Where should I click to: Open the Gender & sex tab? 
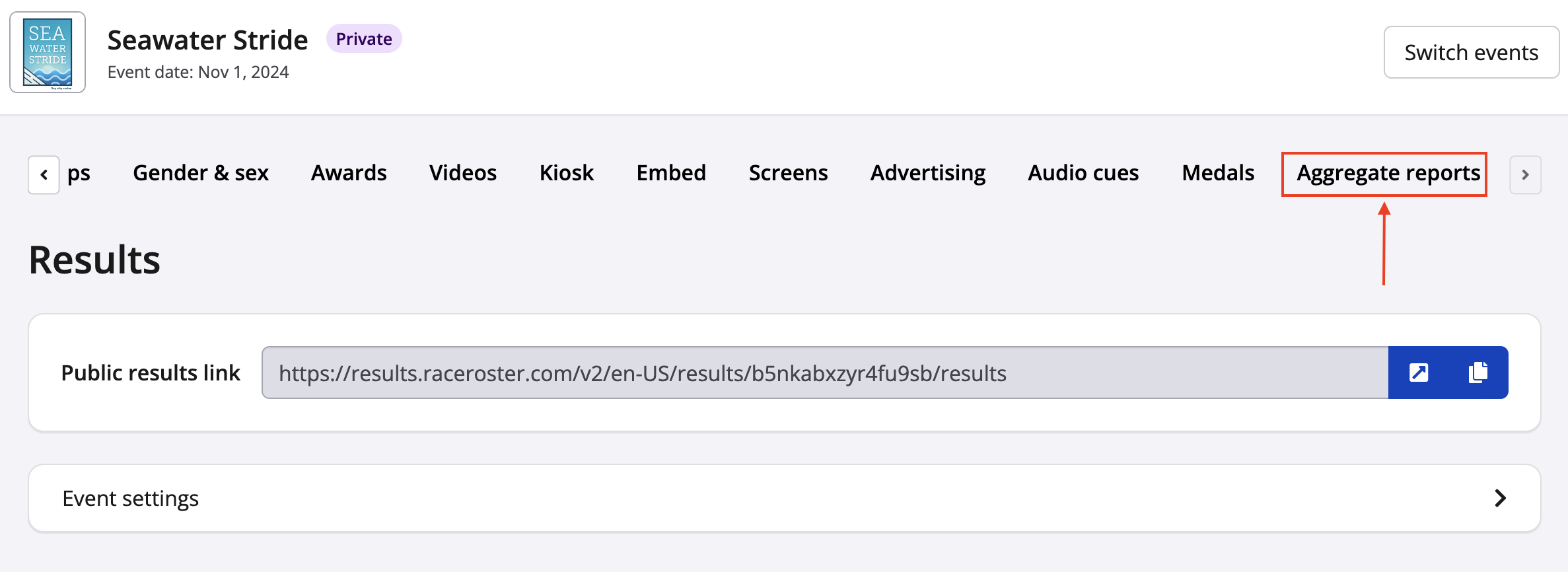pos(200,173)
